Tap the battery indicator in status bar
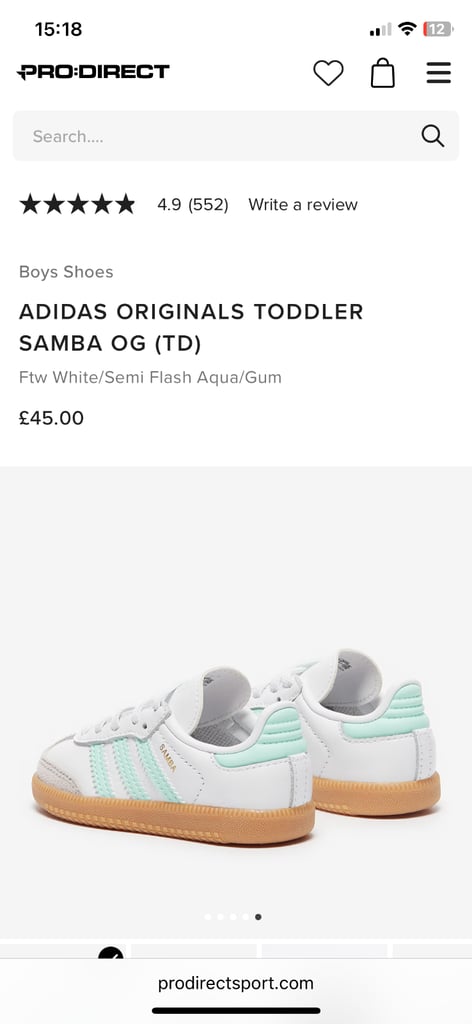This screenshot has width=472, height=1024. 437,29
